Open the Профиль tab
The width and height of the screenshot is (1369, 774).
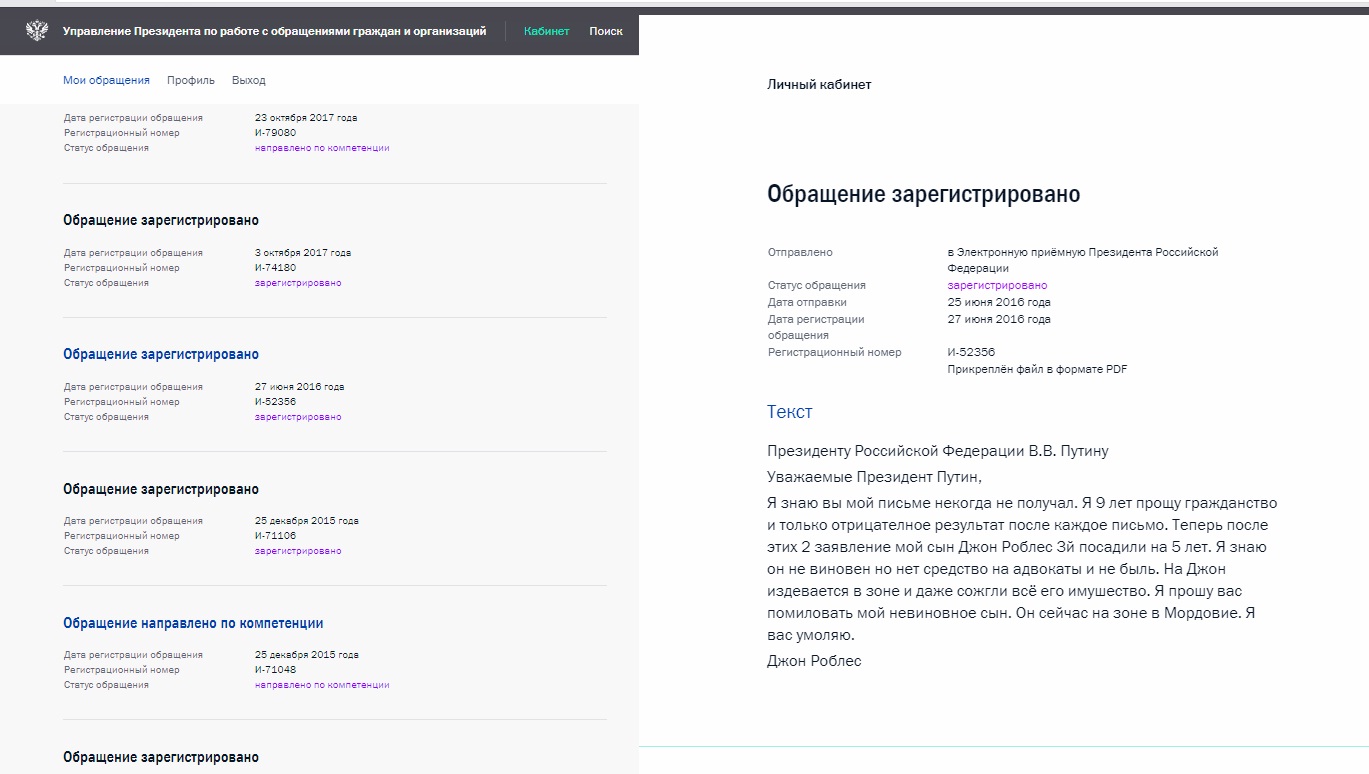191,80
